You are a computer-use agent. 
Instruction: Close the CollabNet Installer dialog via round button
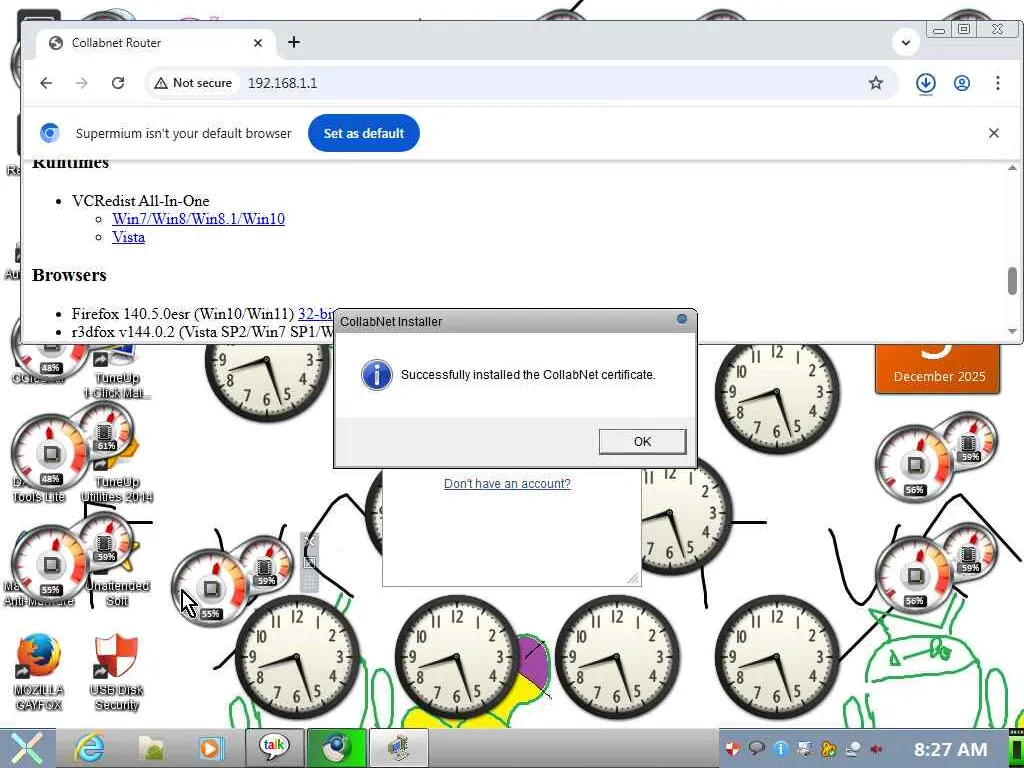(682, 319)
